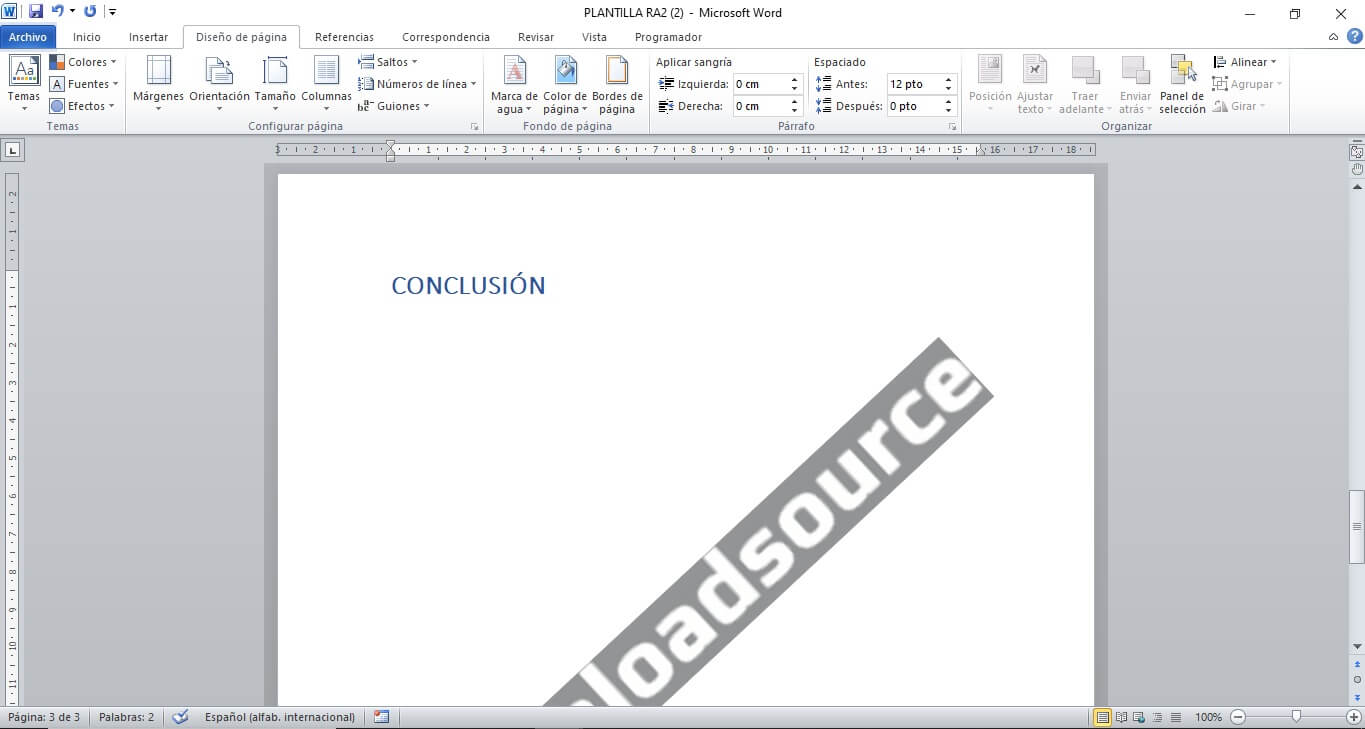Open Color de página picker
Screen dimensions: 1365x729
coord(565,84)
